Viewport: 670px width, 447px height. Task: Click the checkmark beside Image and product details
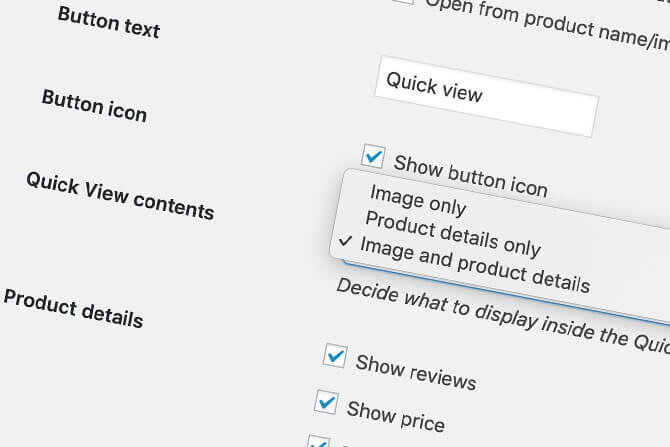coord(346,241)
